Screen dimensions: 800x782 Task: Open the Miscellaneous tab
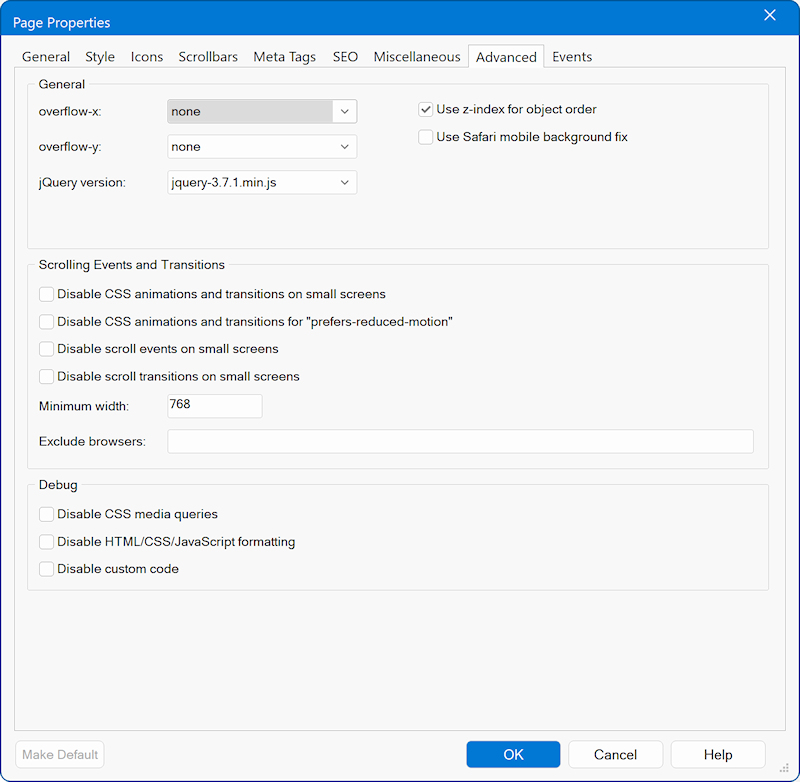point(417,57)
